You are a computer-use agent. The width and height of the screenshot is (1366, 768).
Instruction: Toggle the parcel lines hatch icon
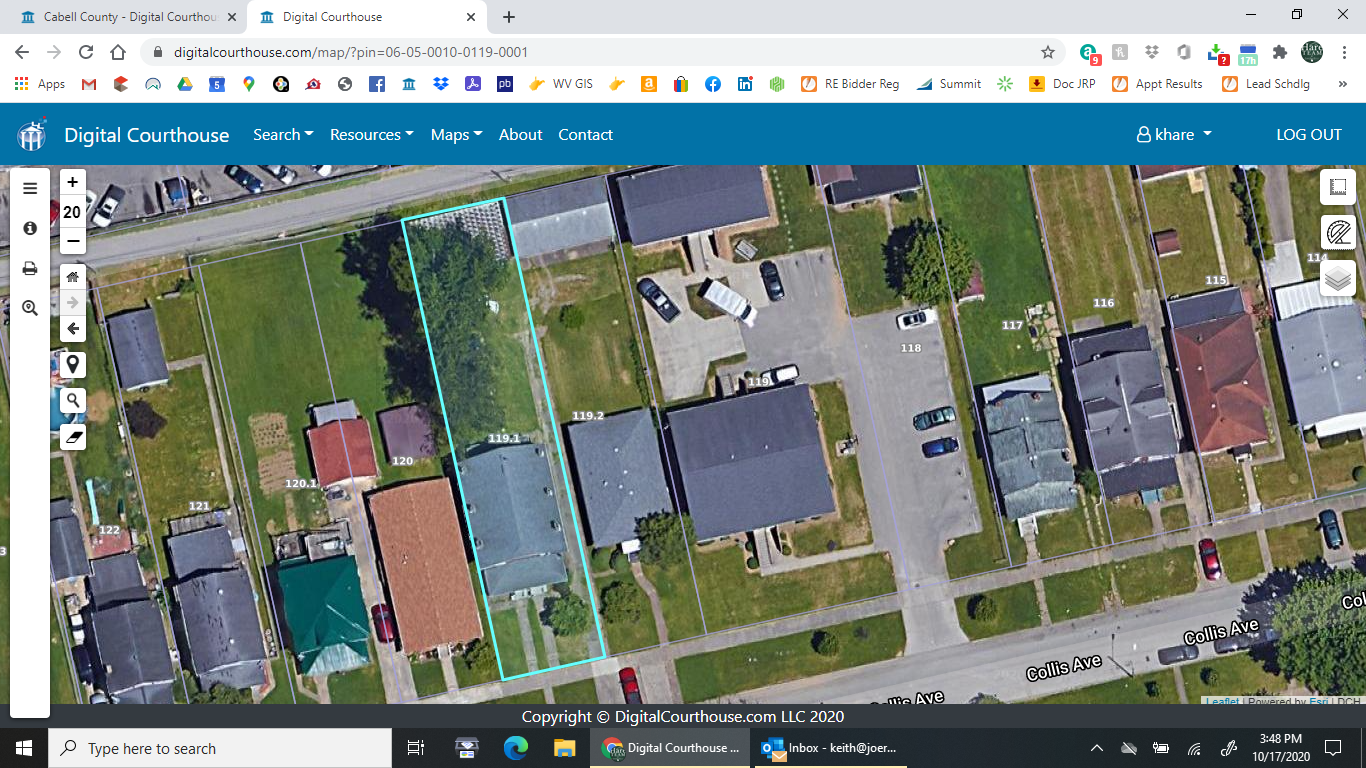pyautogui.click(x=1338, y=233)
